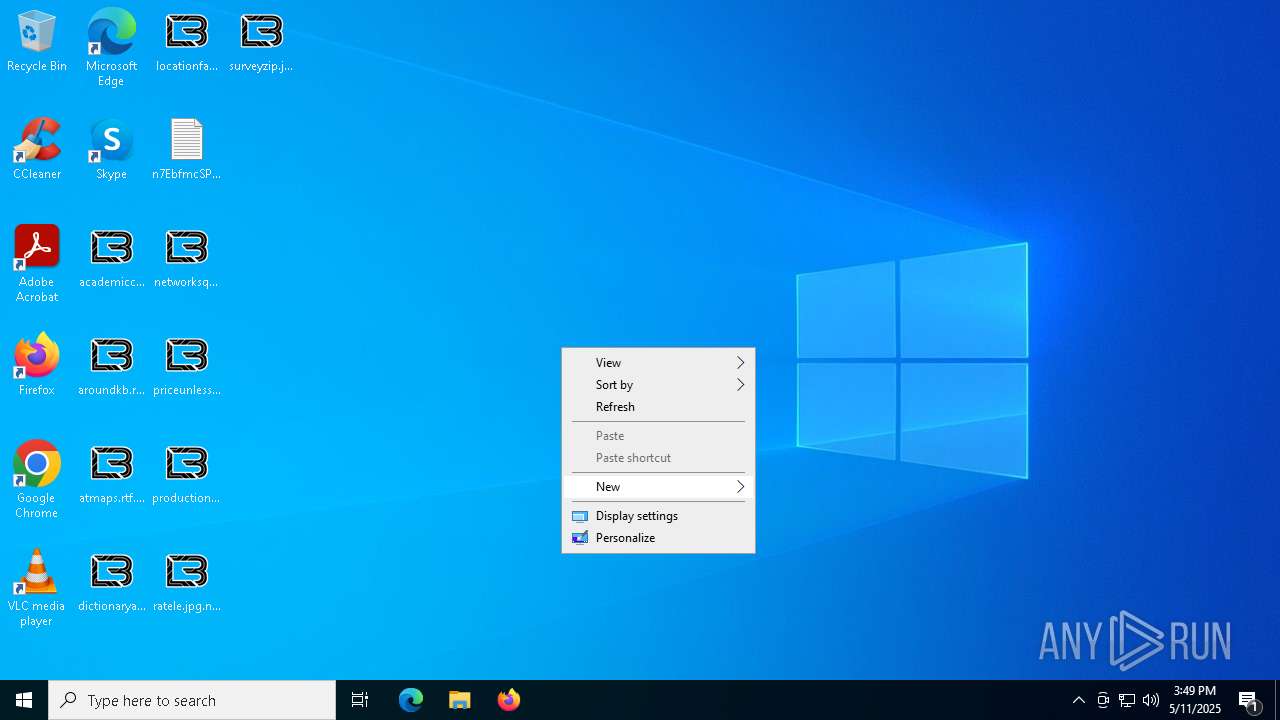Open the Action Center notifications icon

click(x=1249, y=700)
